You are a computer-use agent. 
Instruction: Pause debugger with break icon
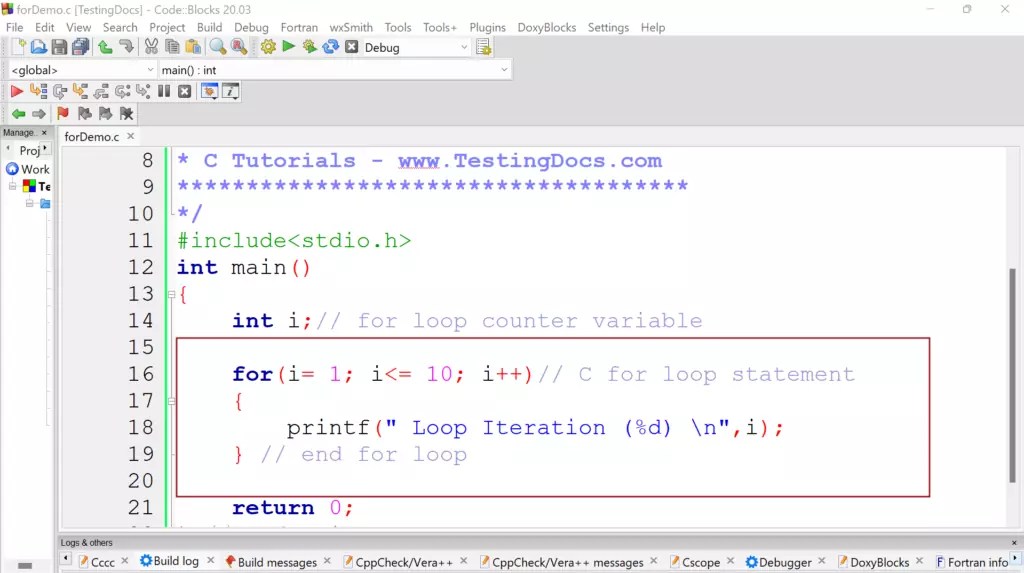pos(164,91)
